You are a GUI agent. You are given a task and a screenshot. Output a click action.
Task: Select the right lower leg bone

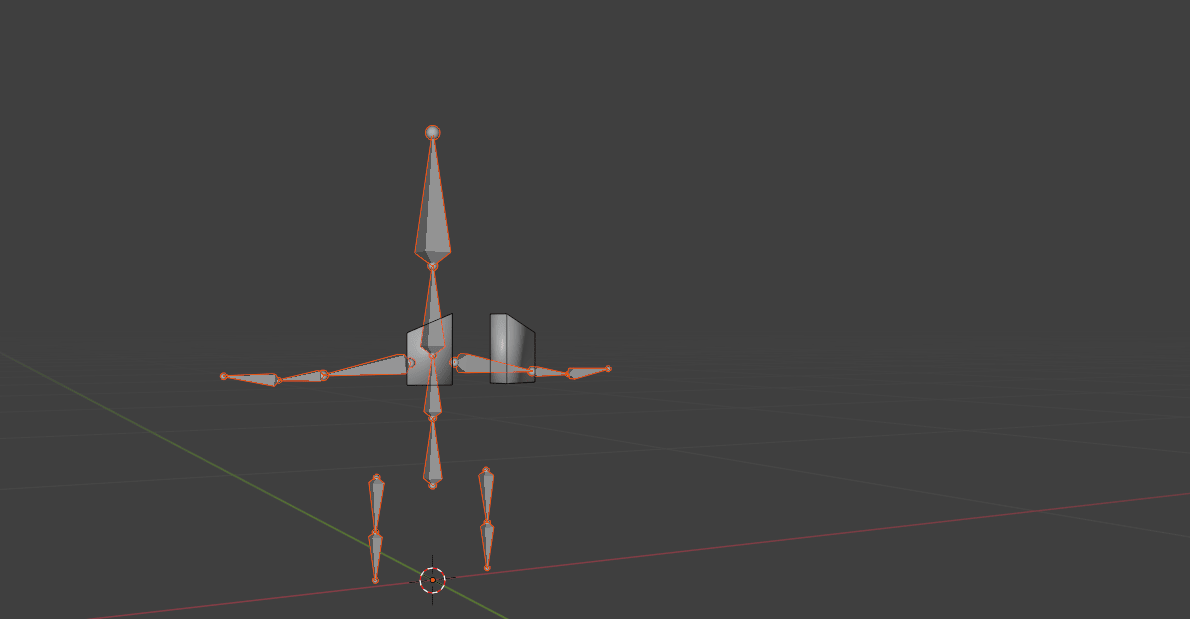pyautogui.click(x=487, y=543)
